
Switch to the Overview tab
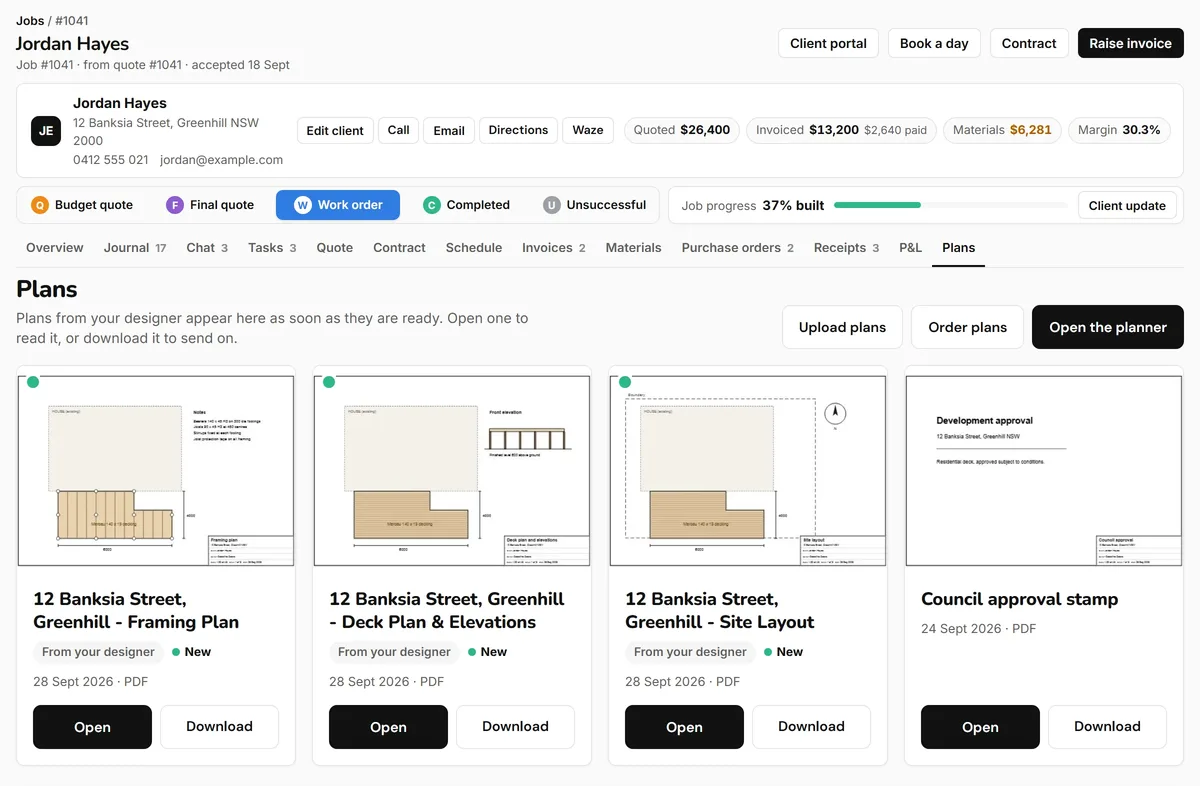55,248
